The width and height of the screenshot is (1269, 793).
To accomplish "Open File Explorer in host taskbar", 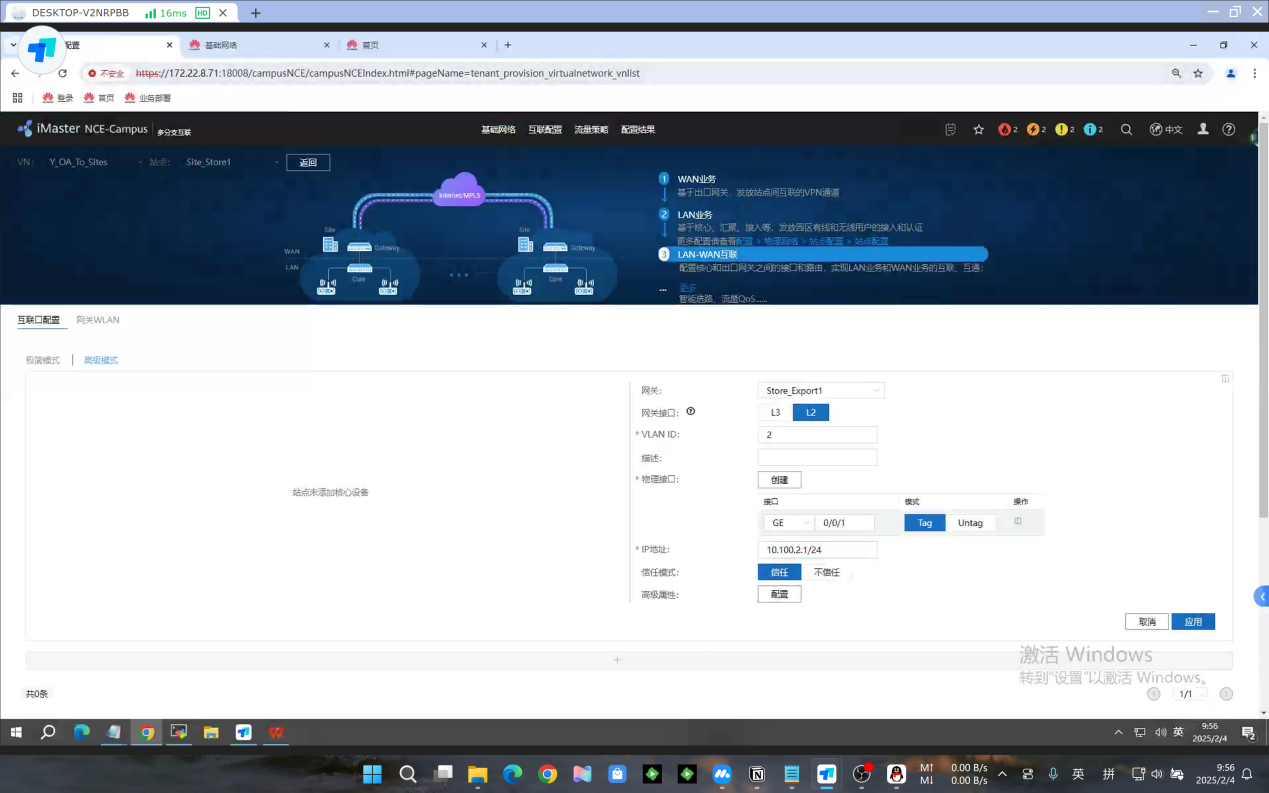I will tap(477, 774).
